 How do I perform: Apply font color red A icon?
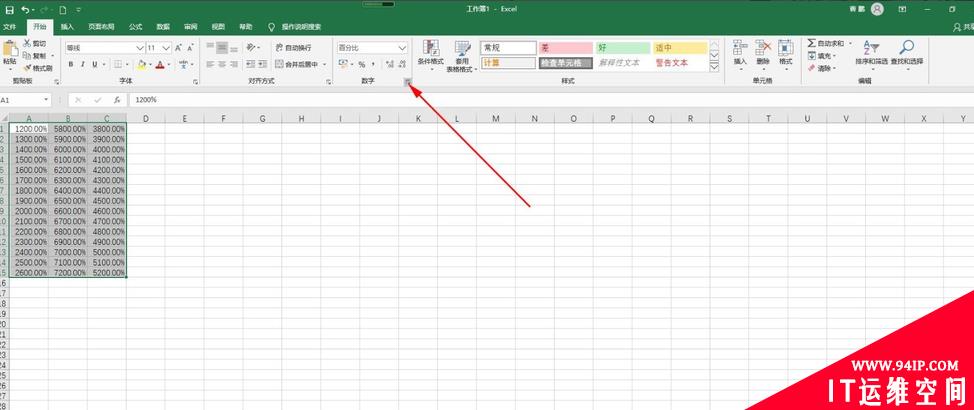tap(160, 64)
